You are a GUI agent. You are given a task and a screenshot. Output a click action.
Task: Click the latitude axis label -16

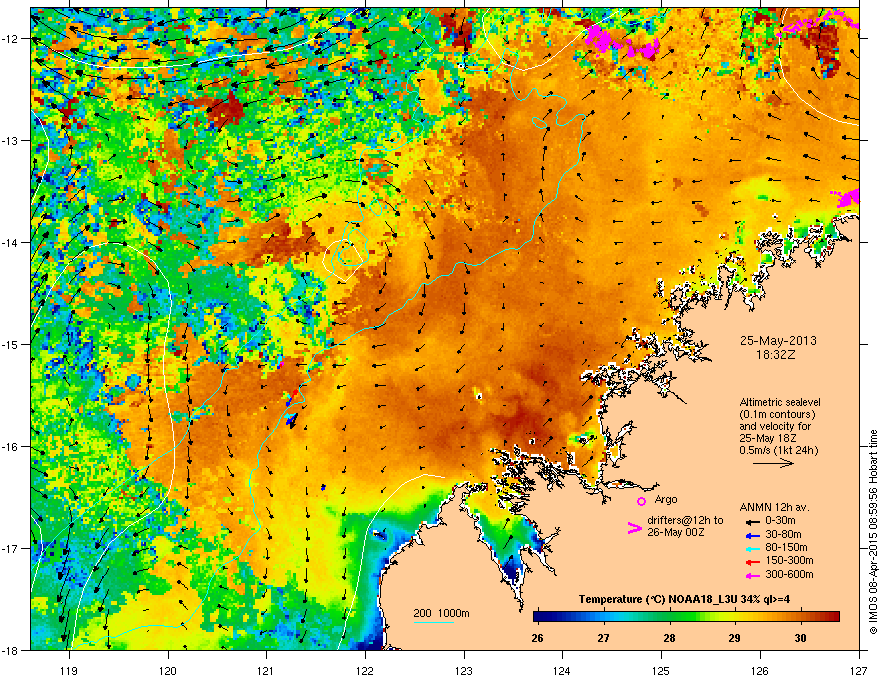click(11, 447)
